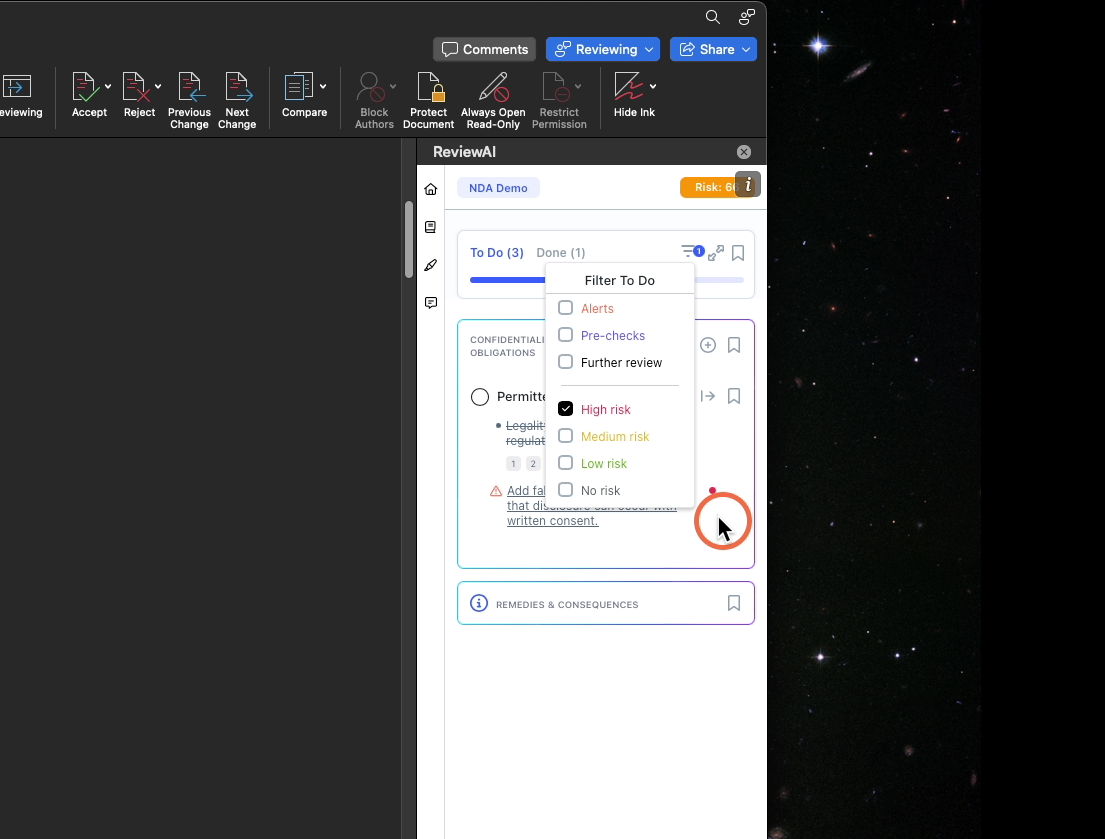
Task: Open ReviewAI pen drafting icon
Action: coord(431,265)
